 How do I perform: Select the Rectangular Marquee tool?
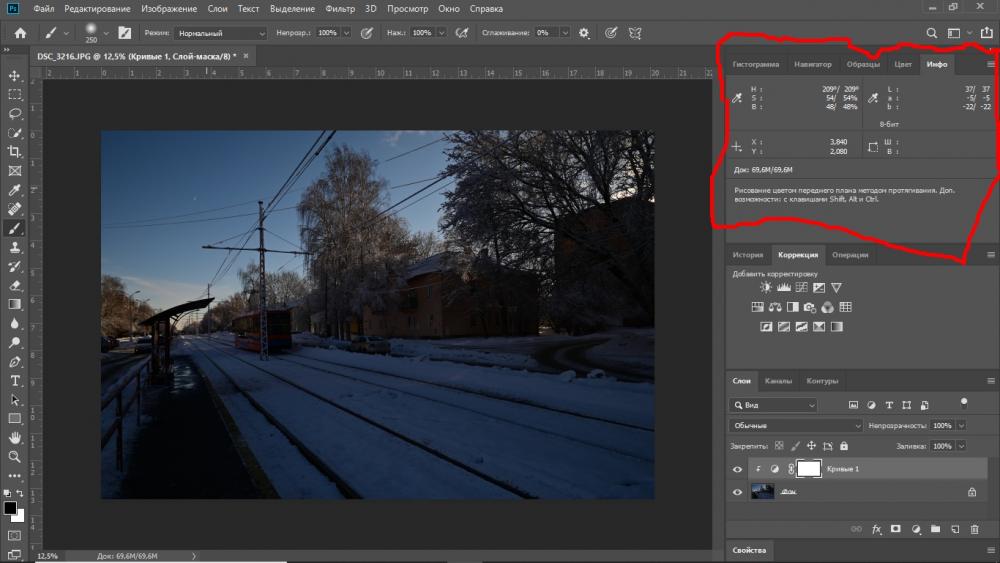[x=14, y=95]
